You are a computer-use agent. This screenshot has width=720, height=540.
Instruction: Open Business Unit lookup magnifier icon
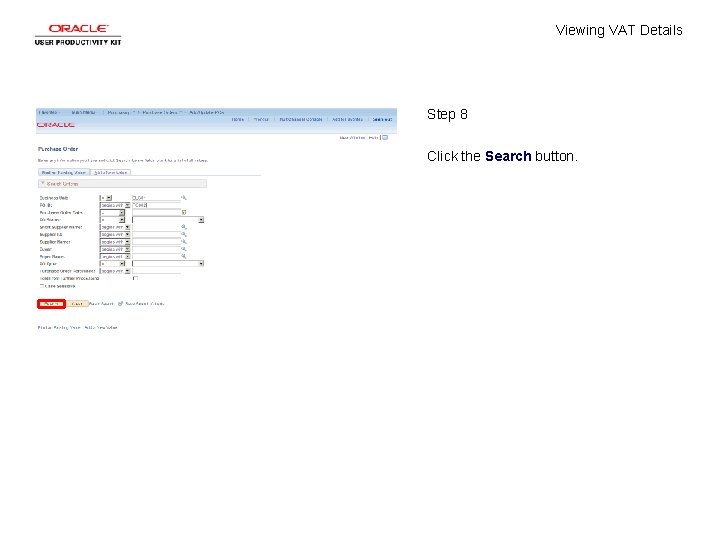(184, 198)
